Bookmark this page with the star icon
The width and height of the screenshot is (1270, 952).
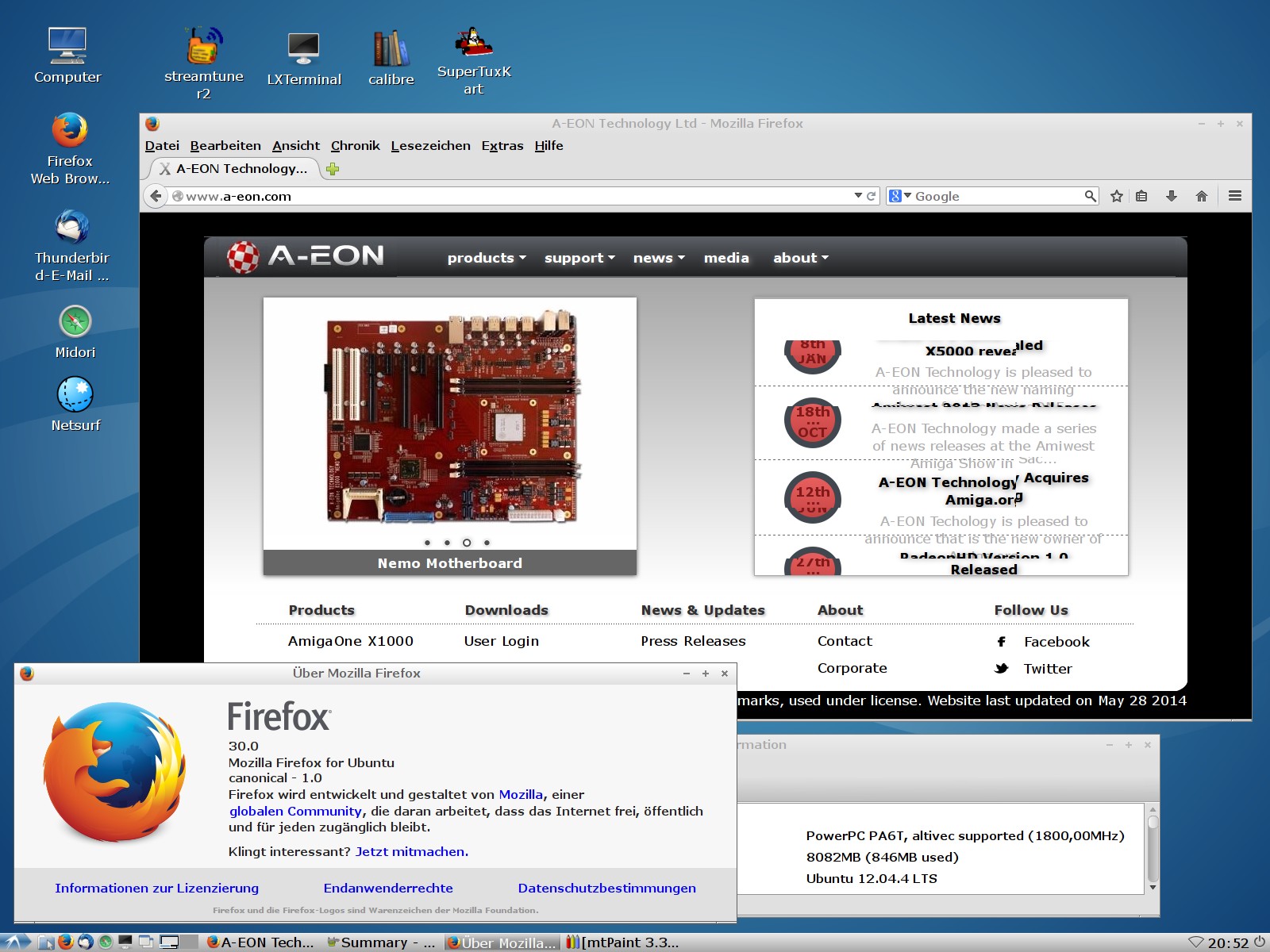[x=1117, y=196]
